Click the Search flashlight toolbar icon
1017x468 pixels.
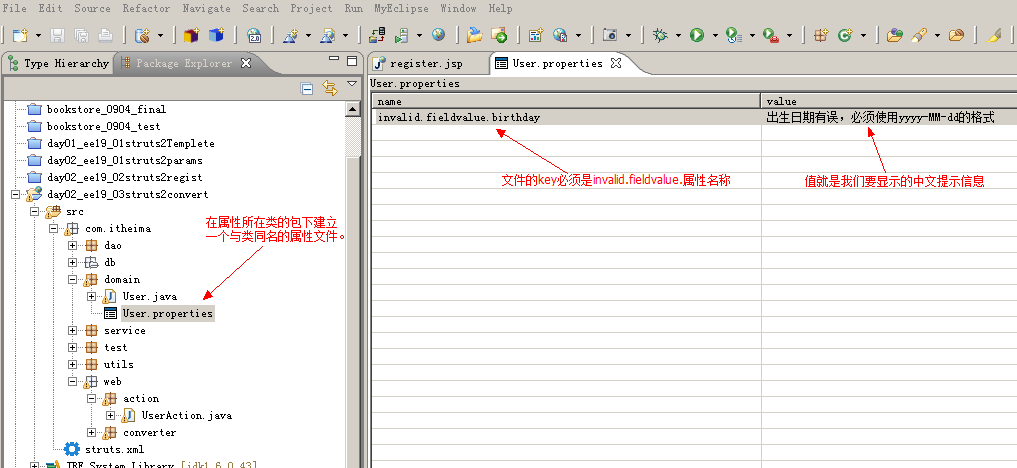[919, 35]
